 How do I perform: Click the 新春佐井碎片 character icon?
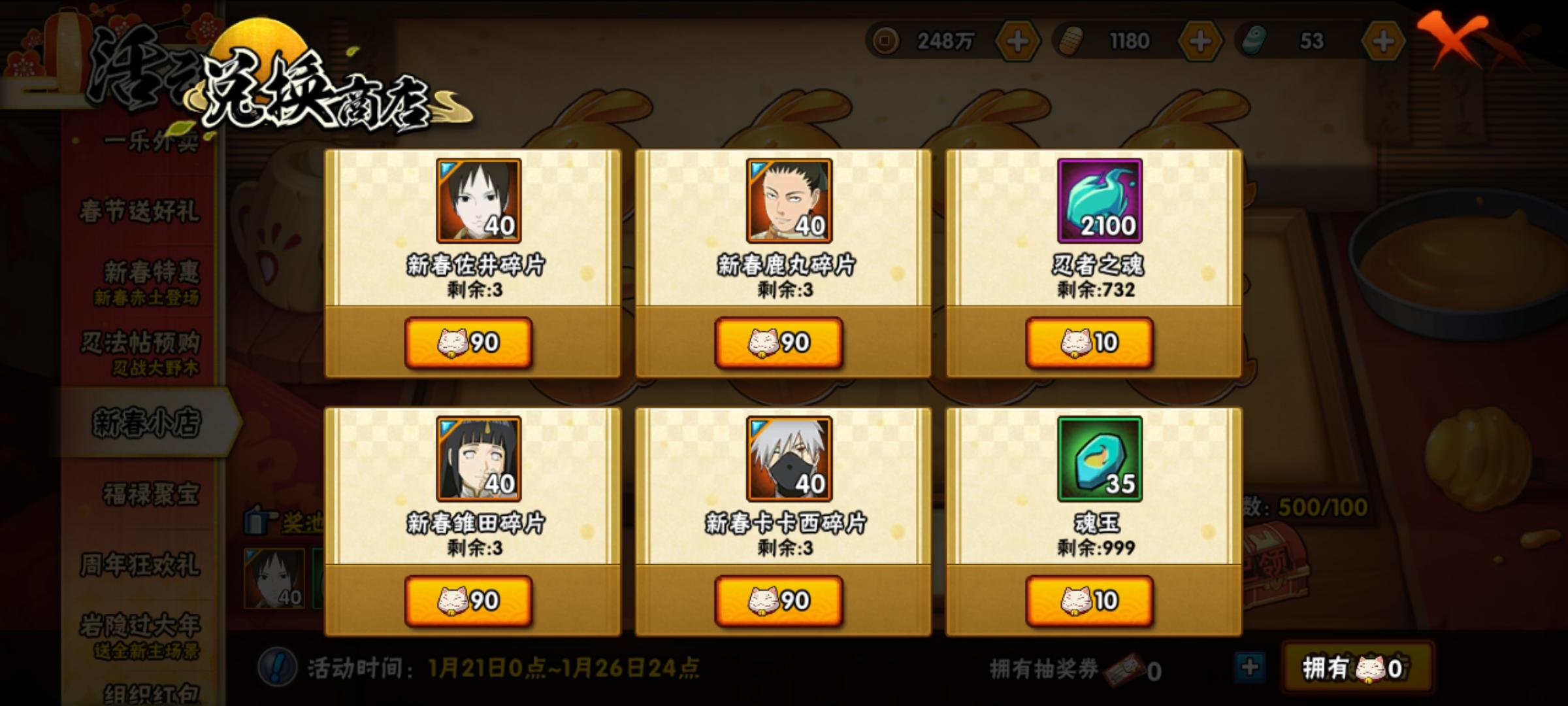(x=479, y=201)
